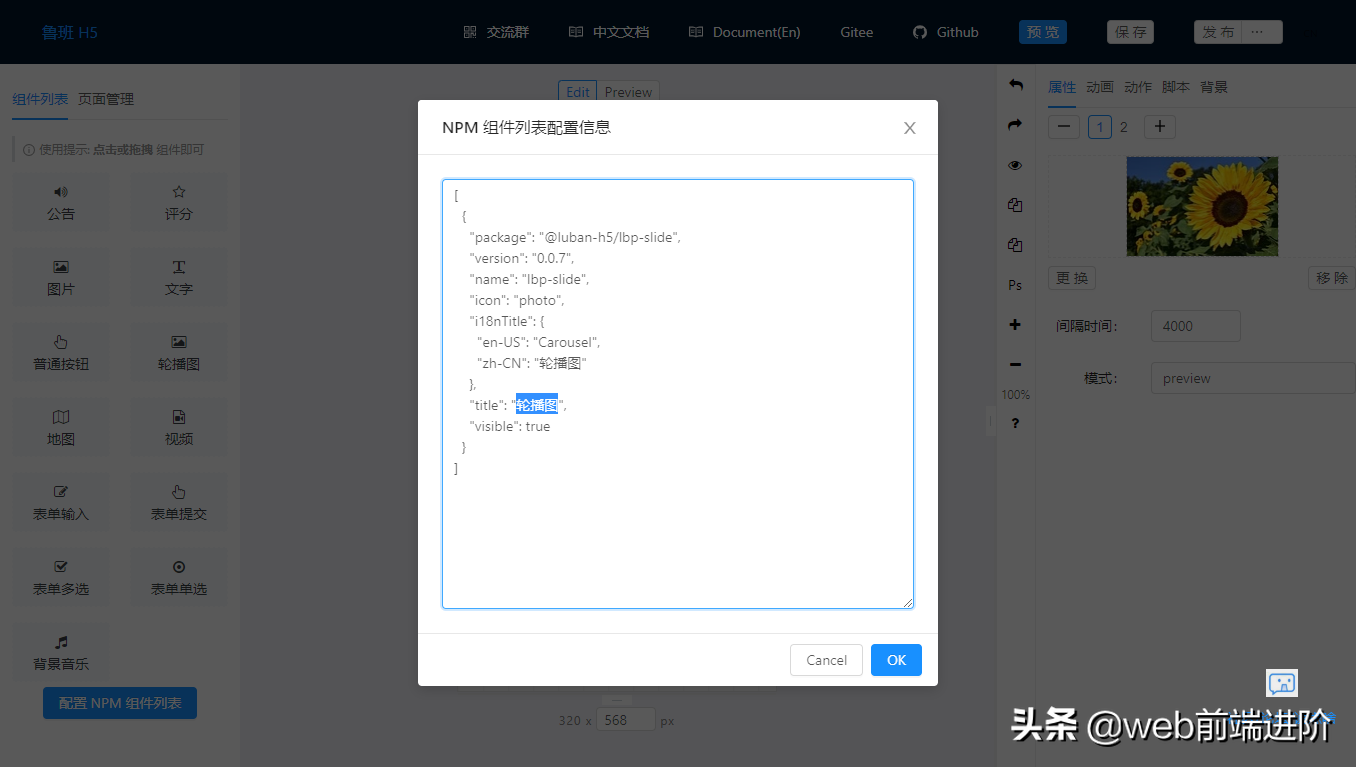Confirm the dialog with OK
Viewport: 1356px width, 767px height.
896,660
